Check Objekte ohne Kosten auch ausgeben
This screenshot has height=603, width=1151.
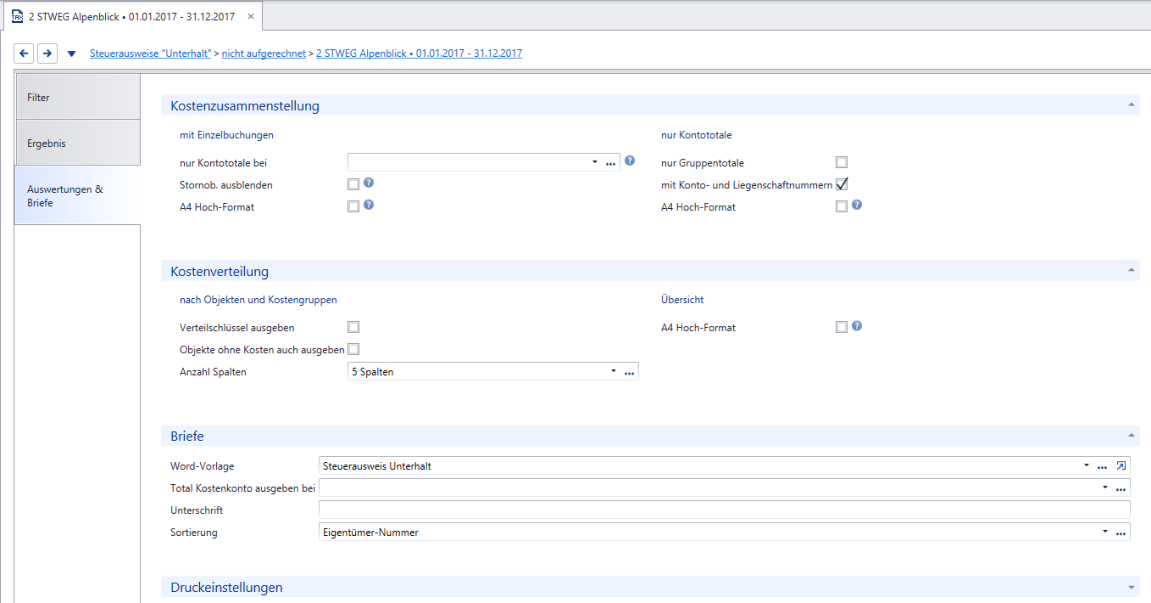point(353,350)
